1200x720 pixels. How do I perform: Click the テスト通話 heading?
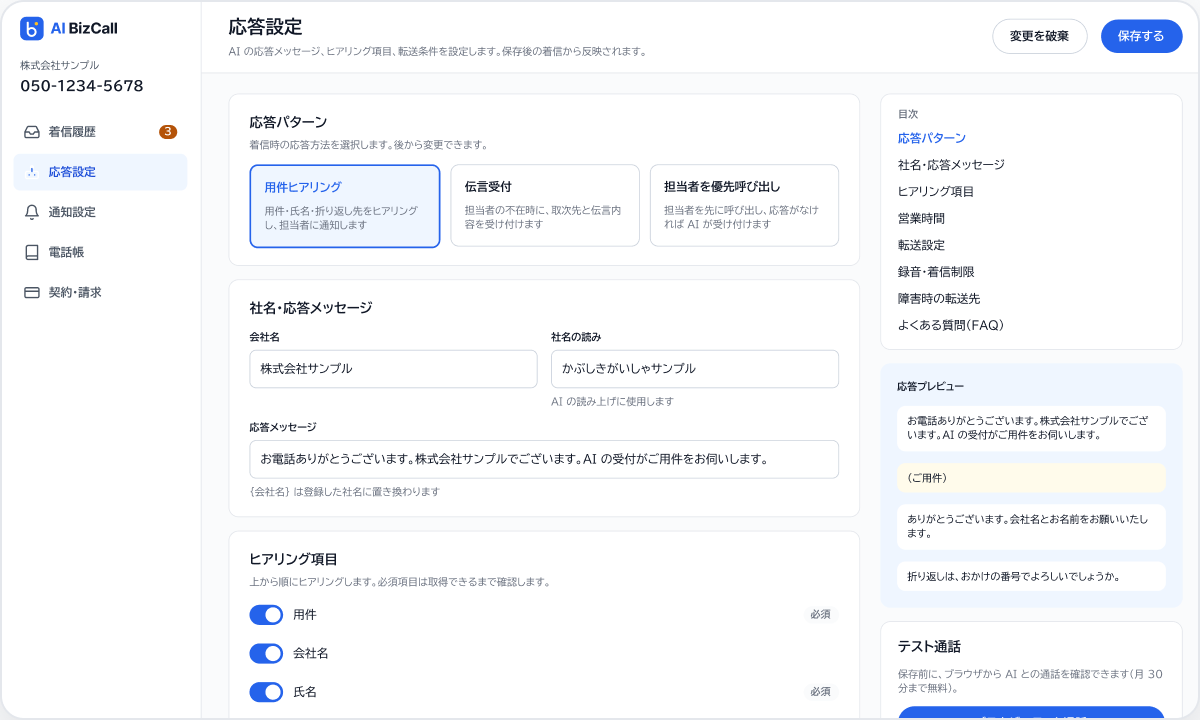(929, 647)
